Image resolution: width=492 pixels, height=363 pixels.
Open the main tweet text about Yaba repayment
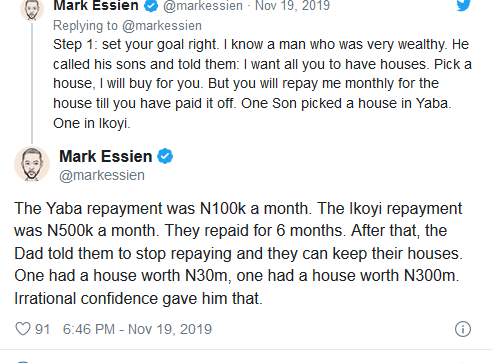tap(238, 253)
